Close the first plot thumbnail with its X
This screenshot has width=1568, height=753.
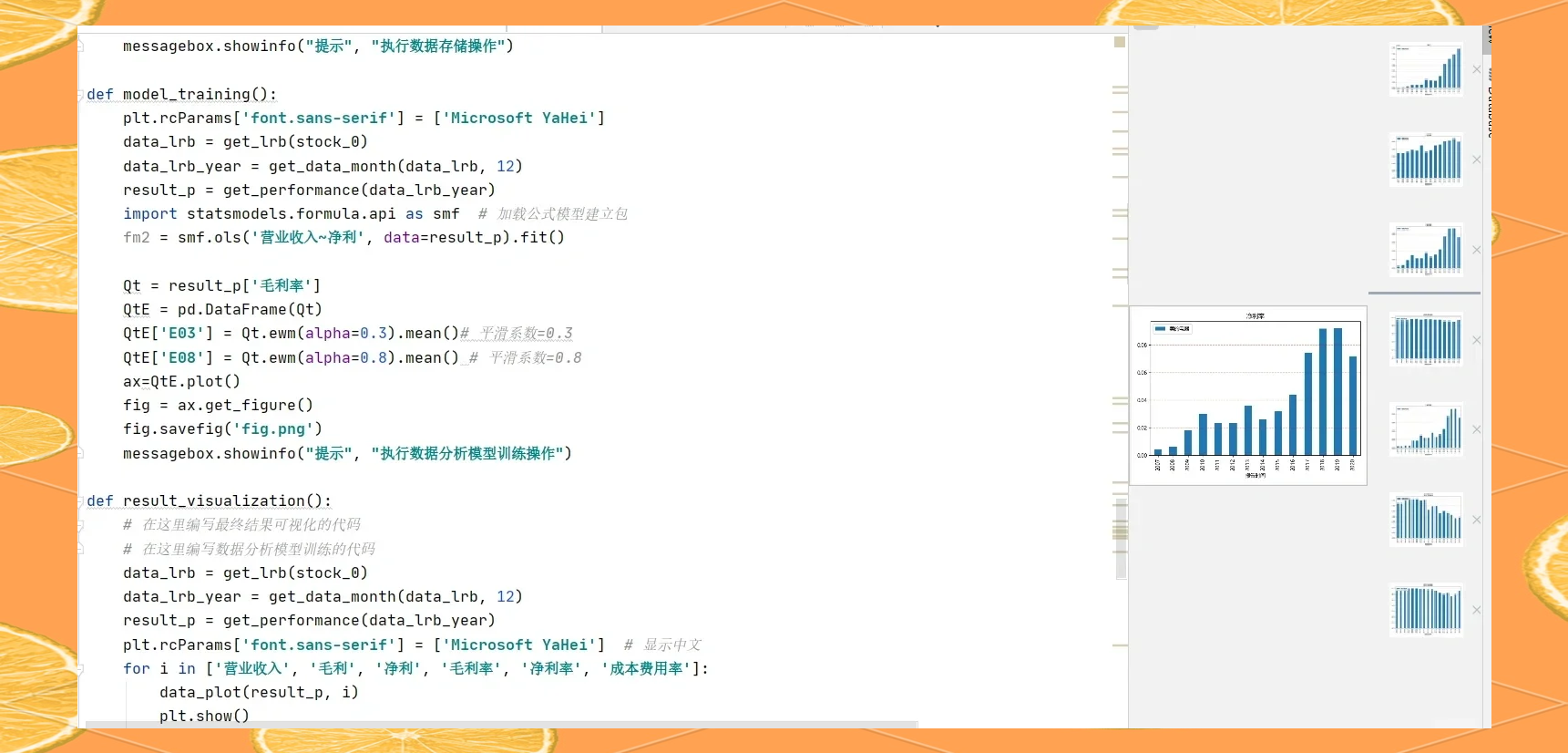[x=1477, y=69]
